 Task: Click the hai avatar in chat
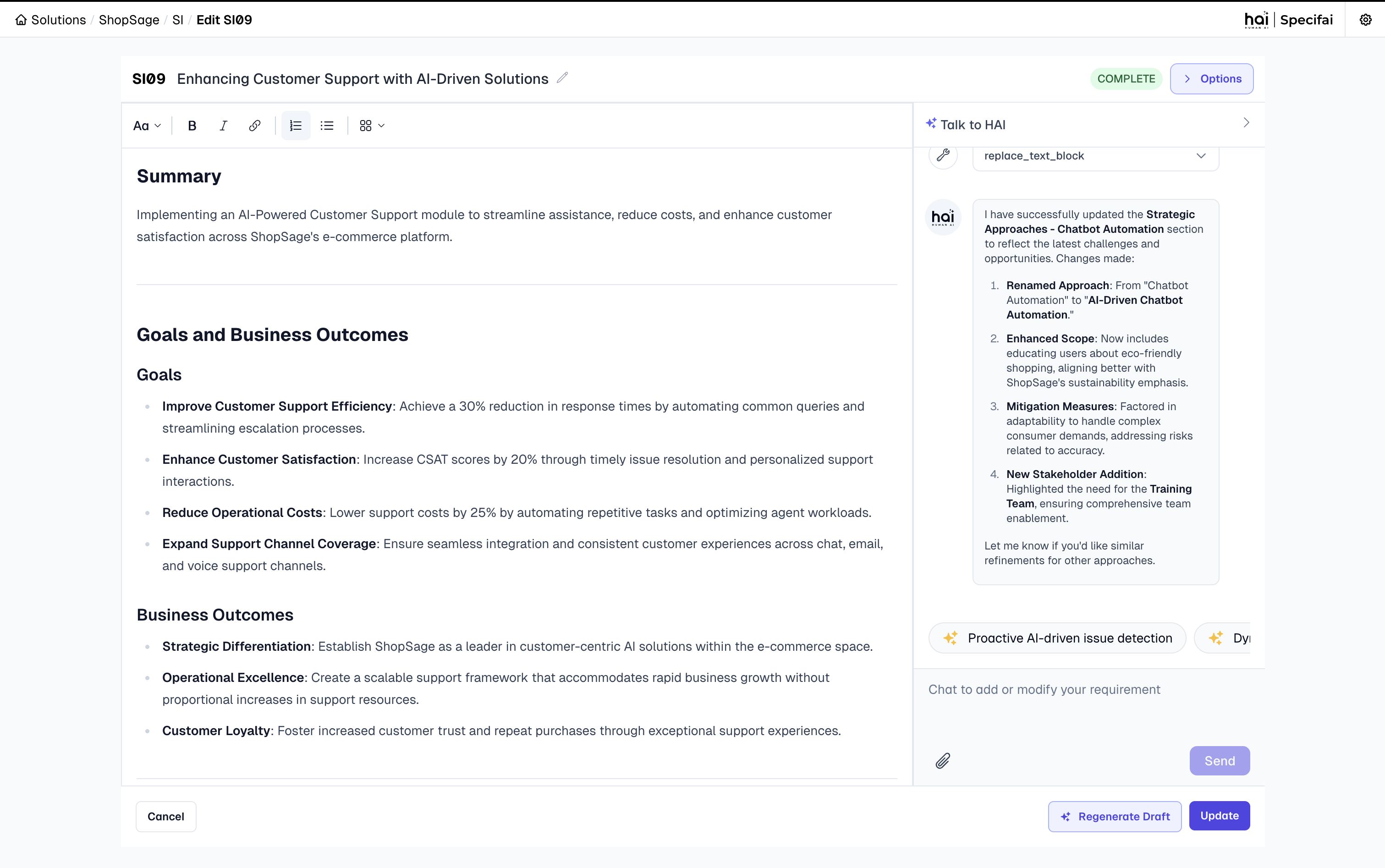click(943, 217)
